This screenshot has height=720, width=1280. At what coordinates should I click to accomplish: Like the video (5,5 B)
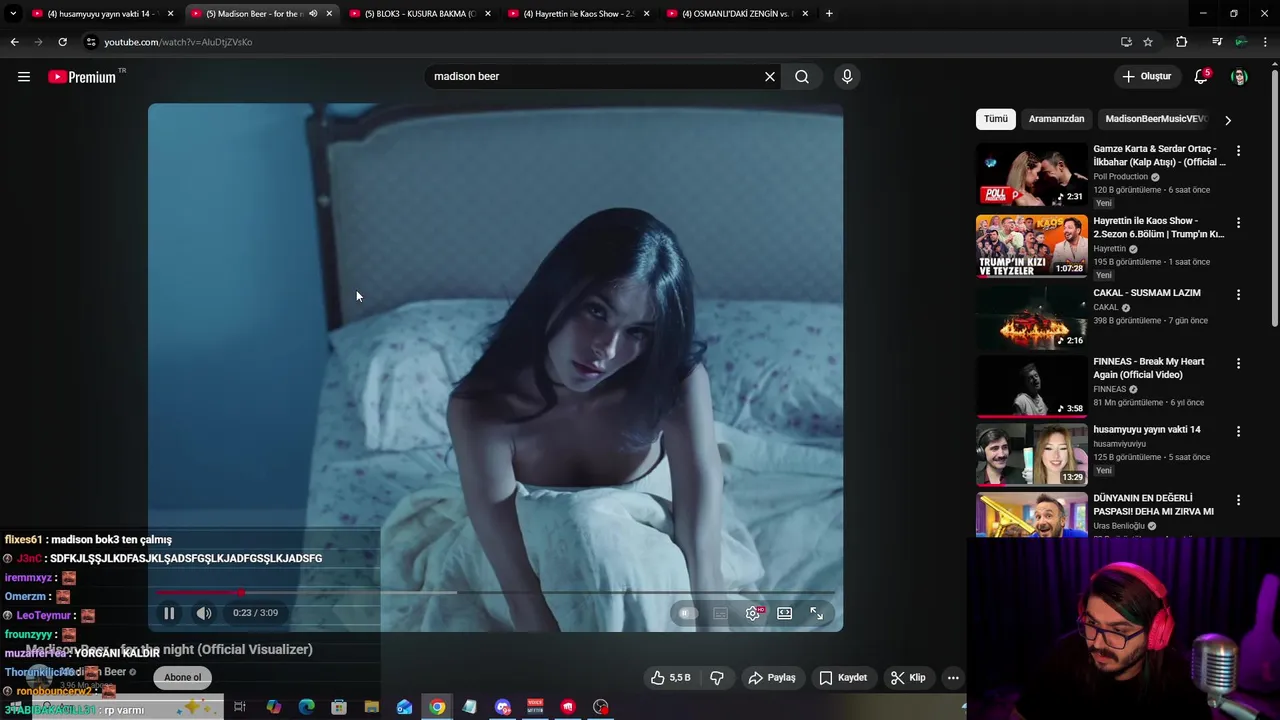670,678
